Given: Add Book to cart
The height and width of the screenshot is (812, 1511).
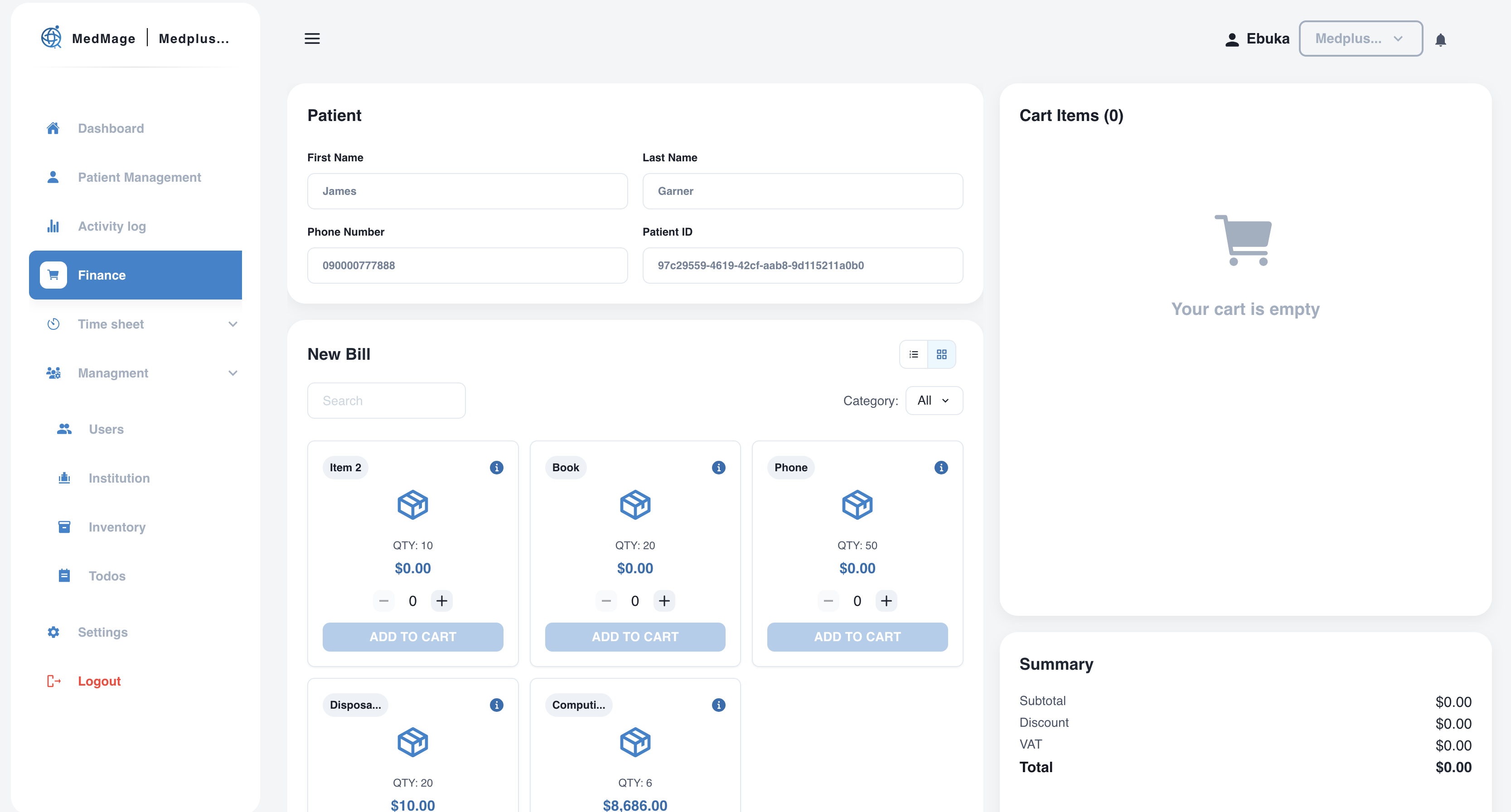Looking at the screenshot, I should click(634, 636).
